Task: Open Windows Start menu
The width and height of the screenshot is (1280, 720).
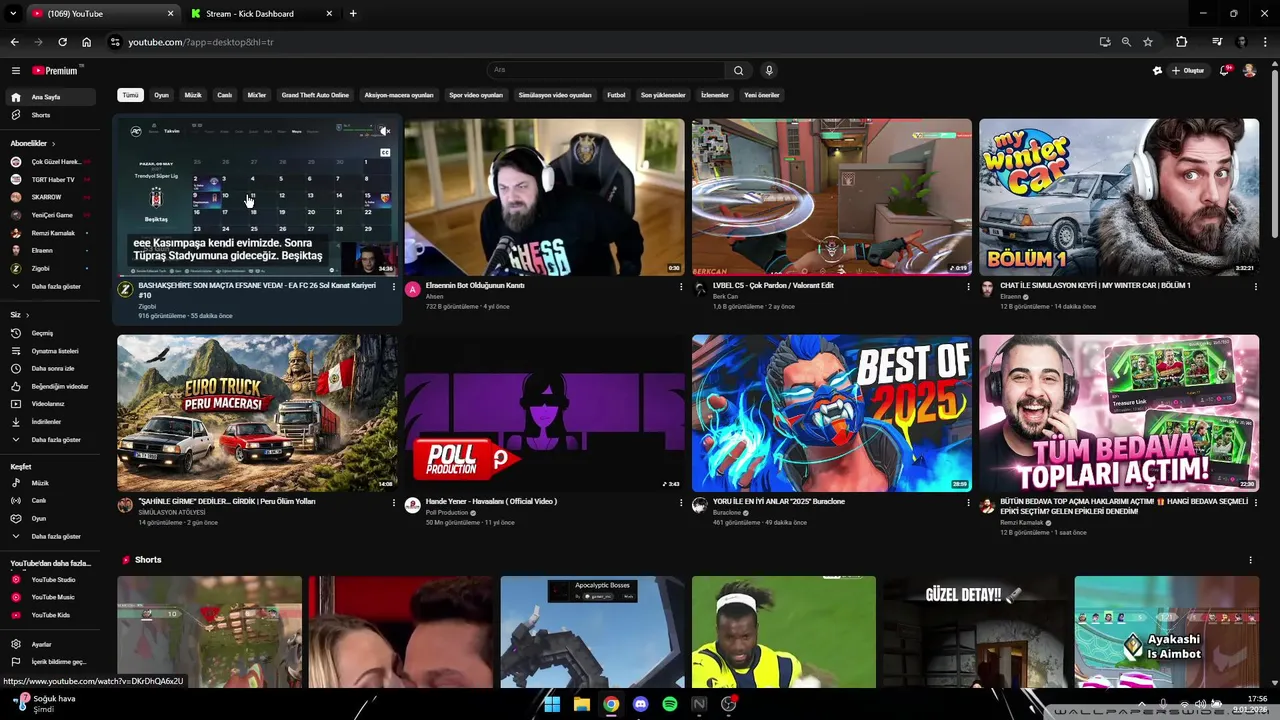Action: coord(552,704)
